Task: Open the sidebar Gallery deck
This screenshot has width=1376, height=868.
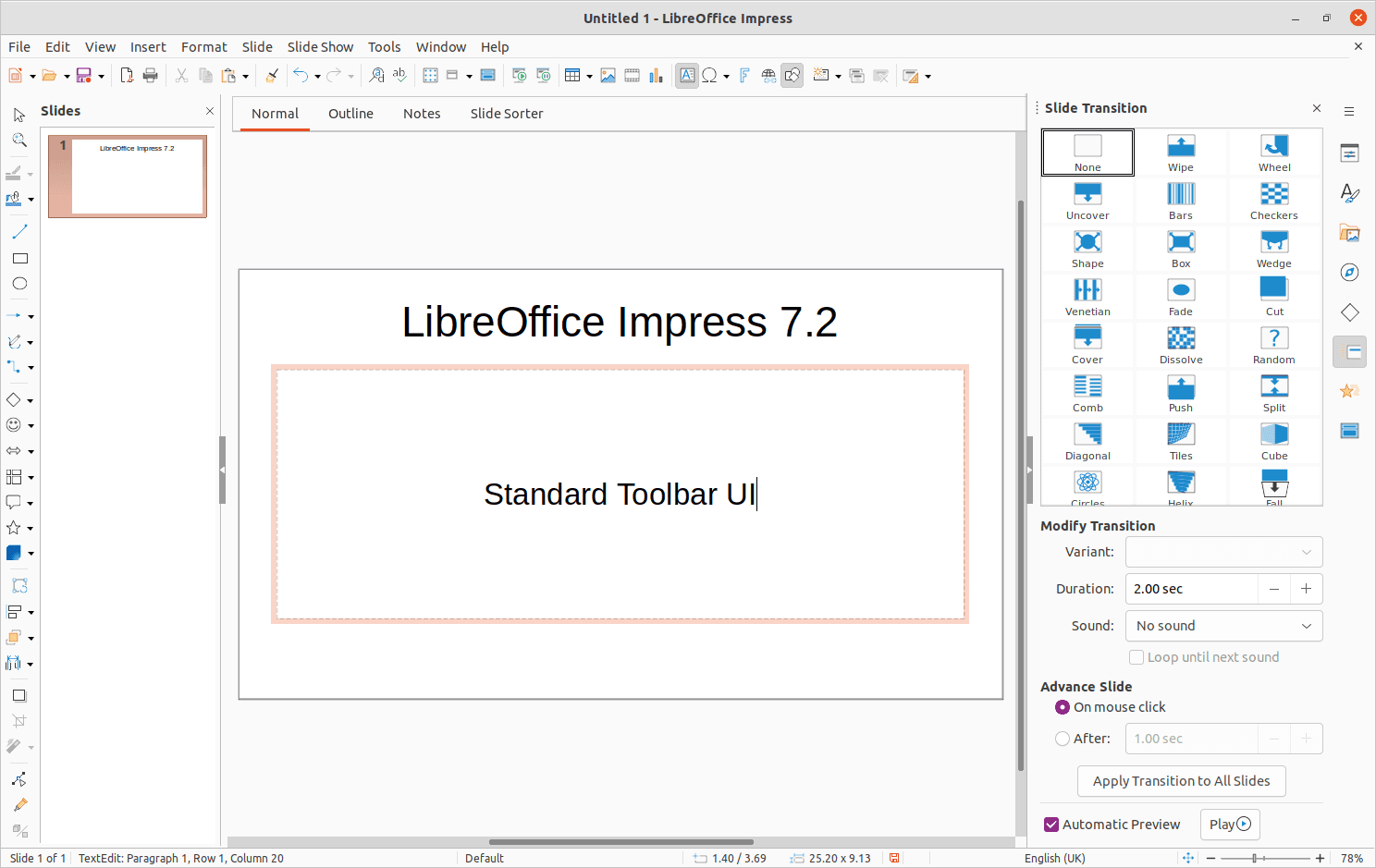Action: [x=1350, y=233]
